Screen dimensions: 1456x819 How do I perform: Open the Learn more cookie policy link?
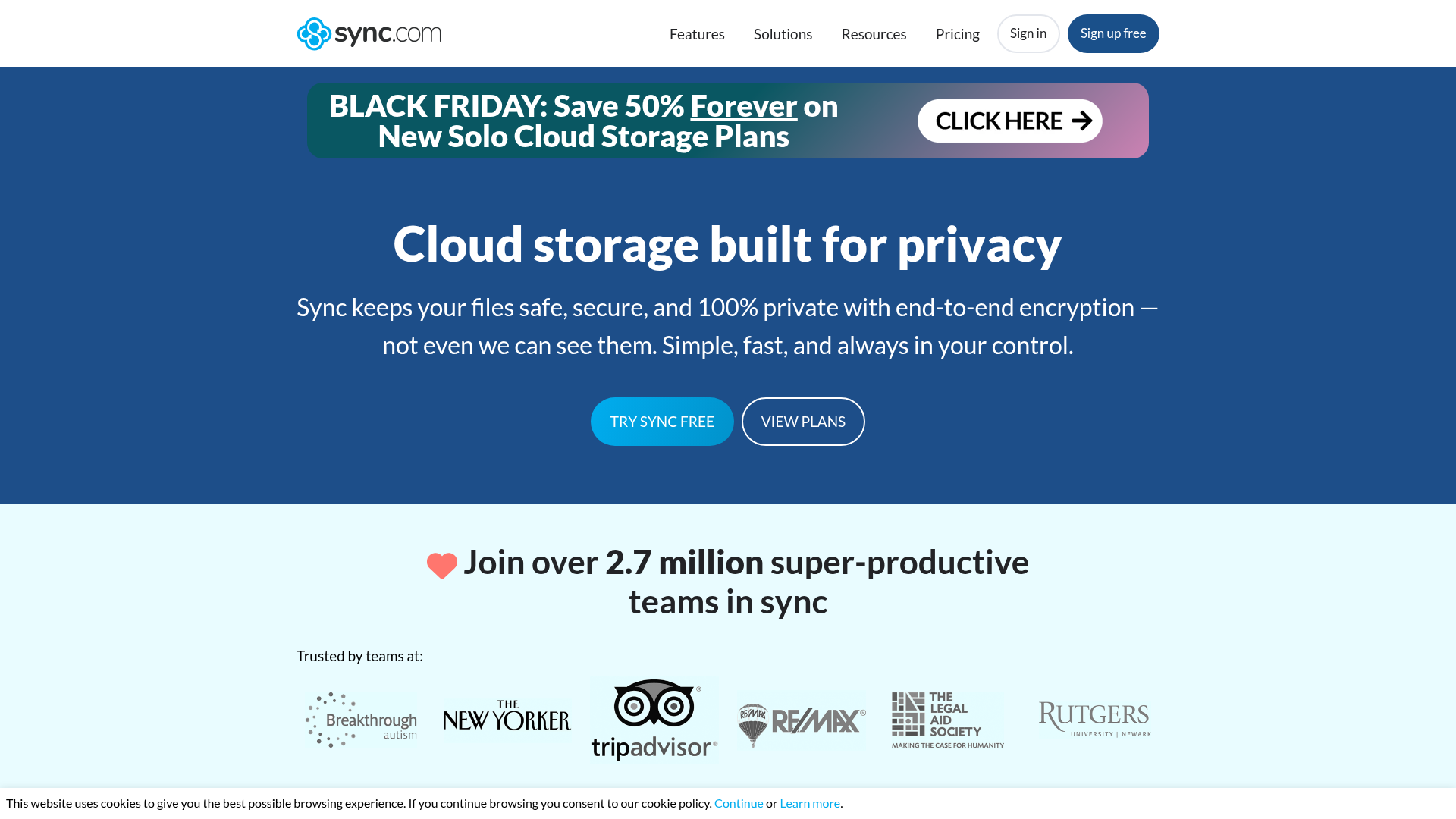pos(809,803)
